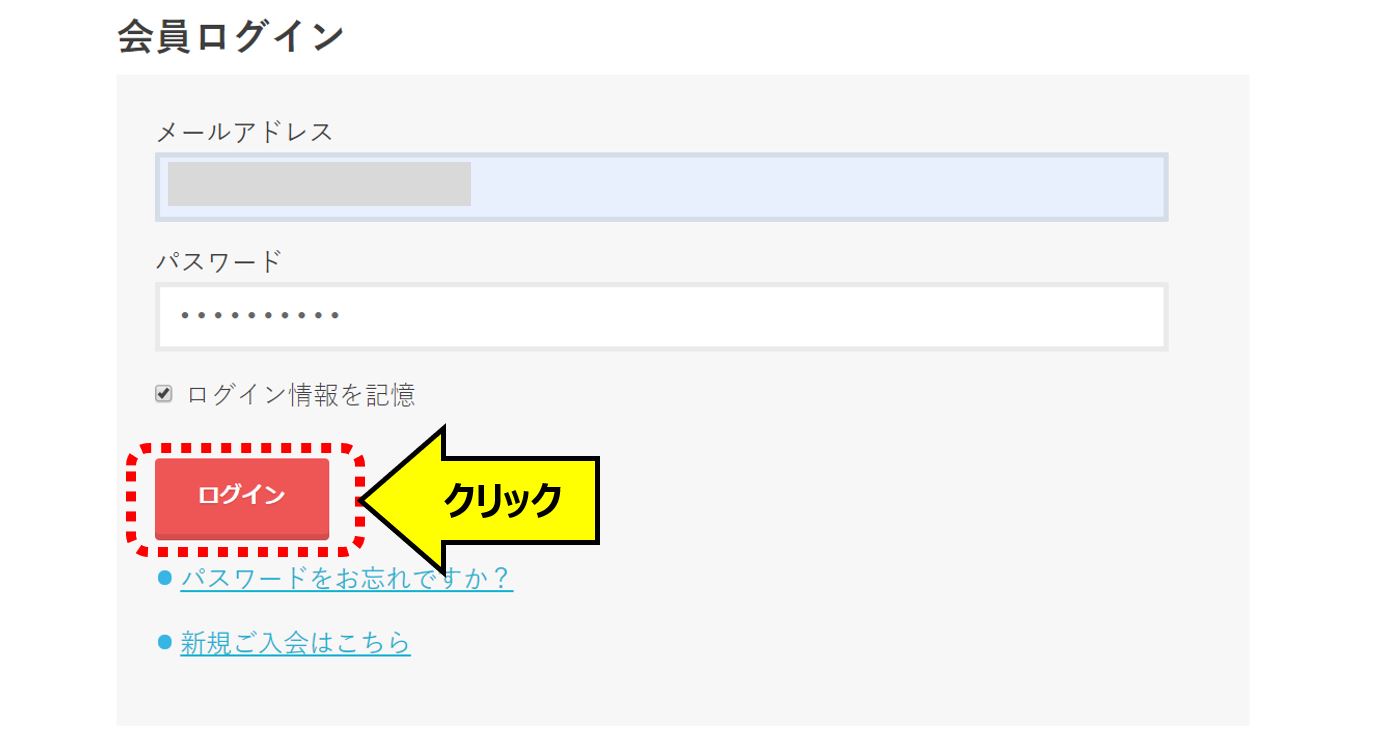The width and height of the screenshot is (1375, 750).
Task: Focus the パスワード password input field
Action: point(661,317)
